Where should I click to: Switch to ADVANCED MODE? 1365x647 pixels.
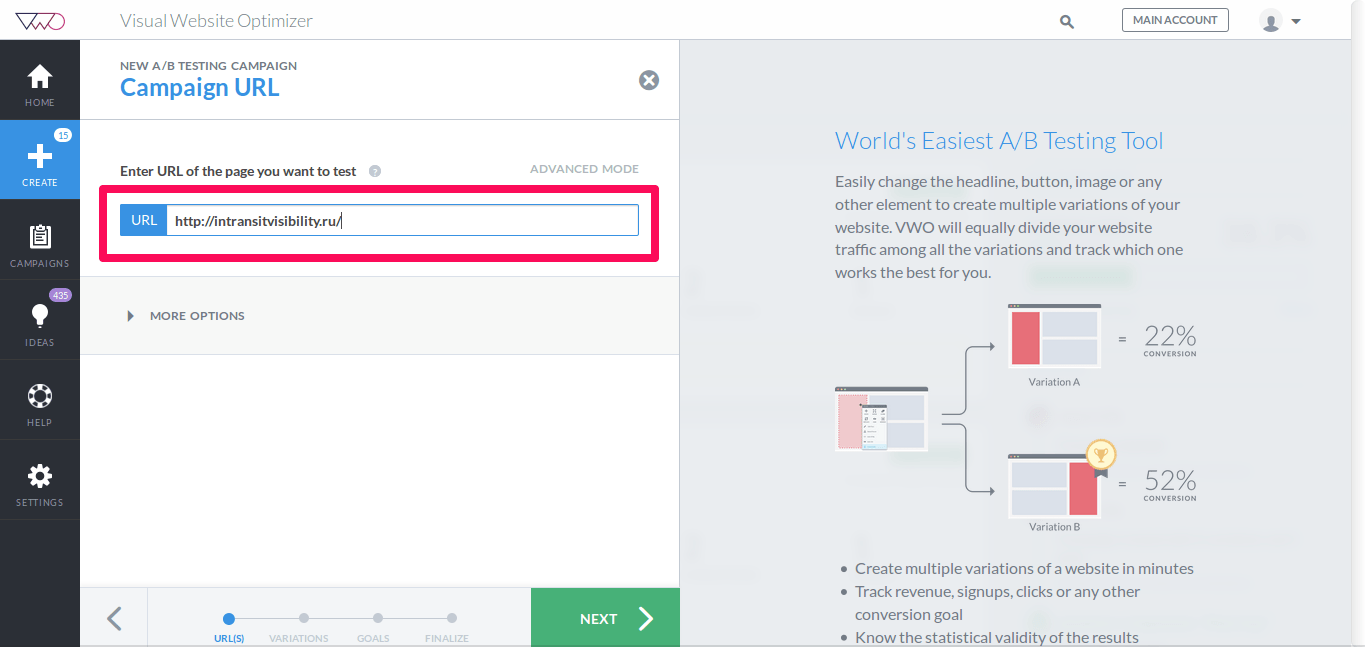[584, 169]
